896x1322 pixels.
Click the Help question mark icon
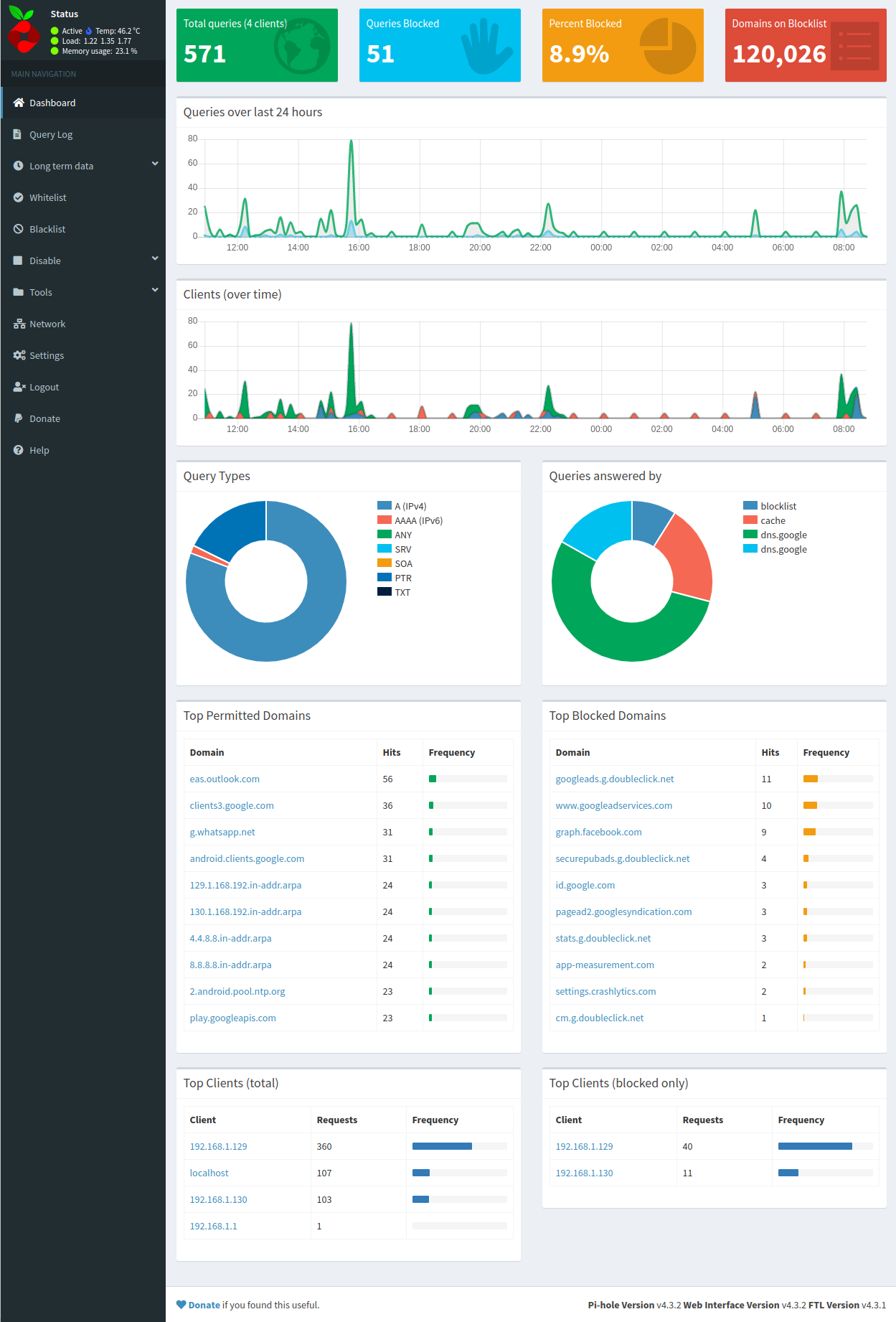(18, 450)
